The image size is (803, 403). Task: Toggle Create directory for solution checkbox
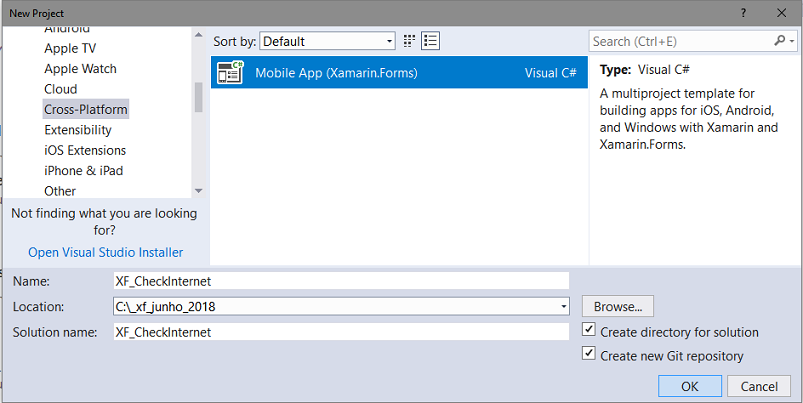pyautogui.click(x=588, y=330)
